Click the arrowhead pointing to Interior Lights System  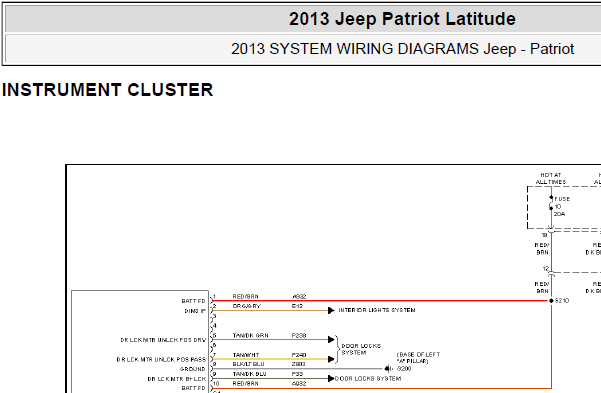tap(331, 311)
